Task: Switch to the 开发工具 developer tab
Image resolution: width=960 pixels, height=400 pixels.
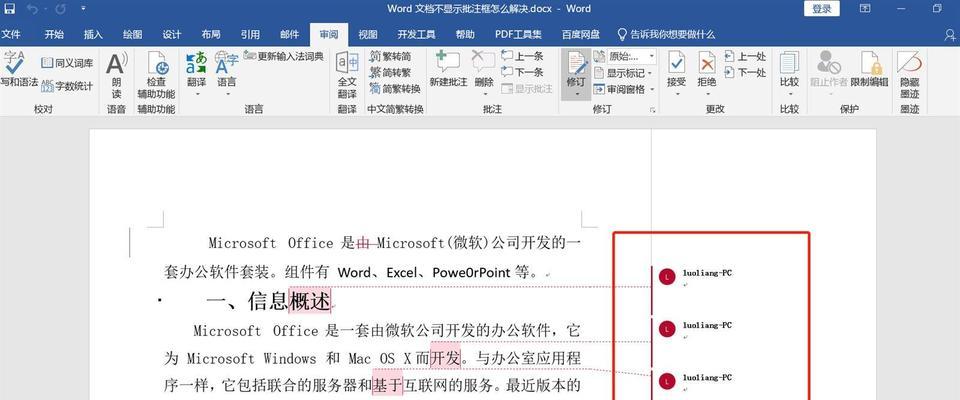Action: [x=416, y=34]
